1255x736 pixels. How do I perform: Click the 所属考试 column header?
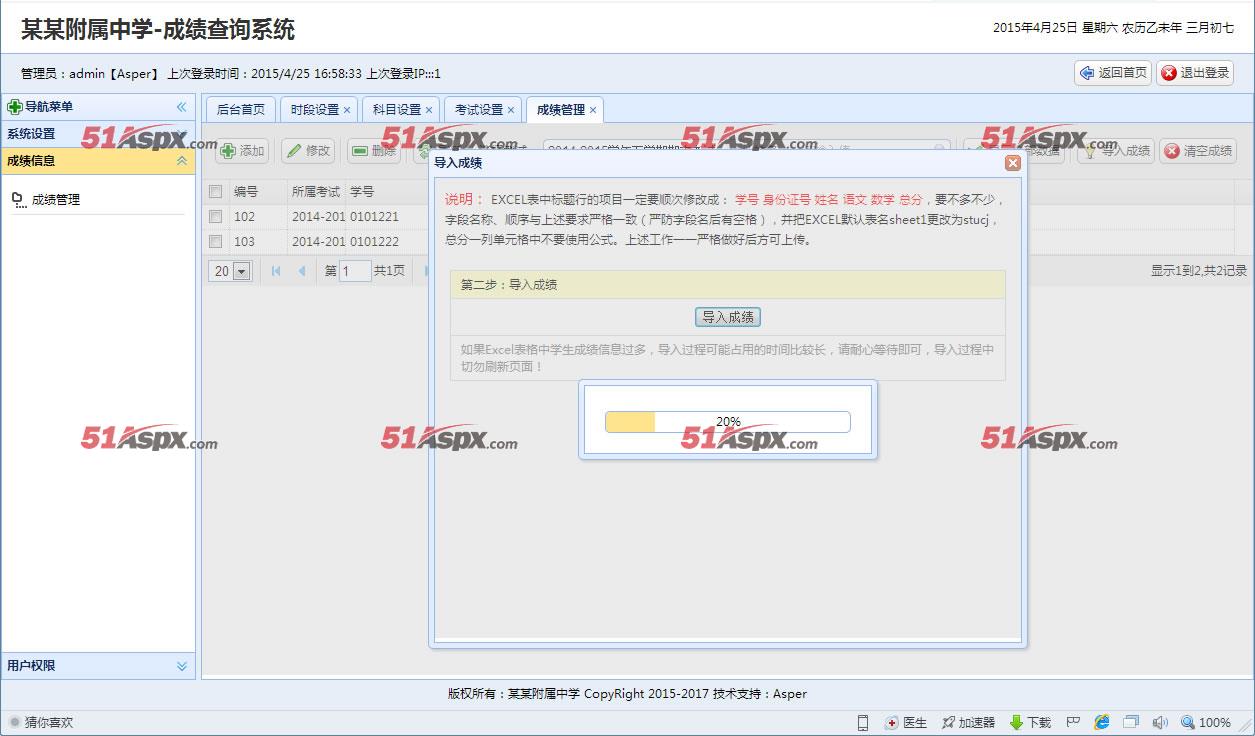coord(316,191)
